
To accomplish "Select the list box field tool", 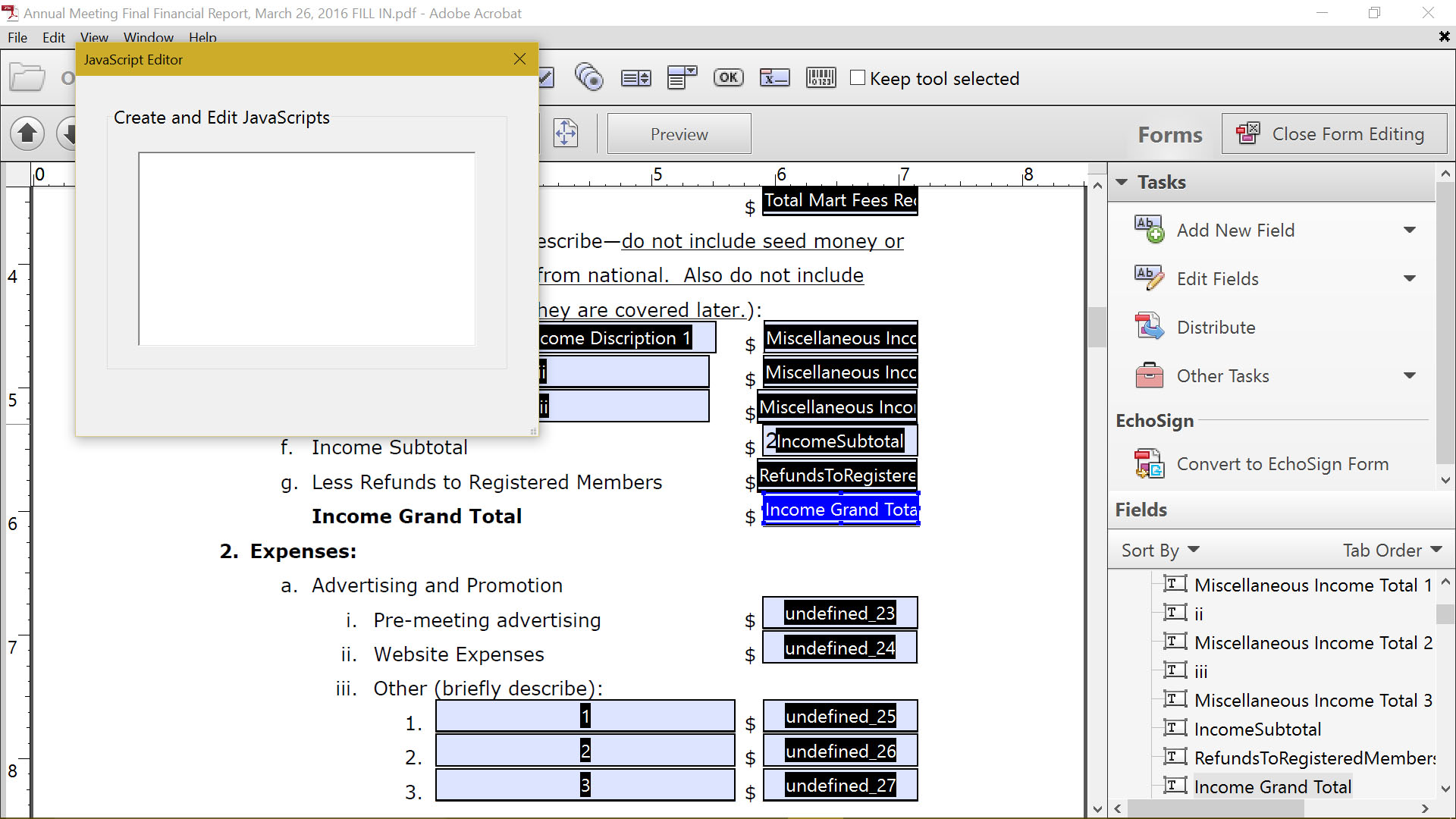I will coord(635,77).
